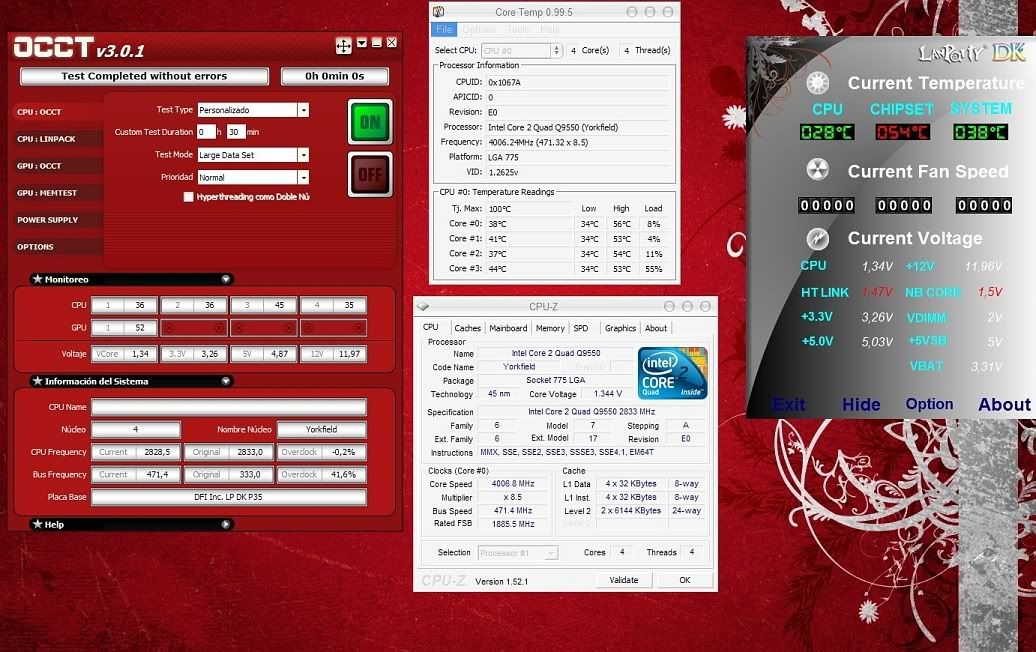Collapse the Monitoreo section arrow
This screenshot has width=1036, height=652.
click(226, 279)
